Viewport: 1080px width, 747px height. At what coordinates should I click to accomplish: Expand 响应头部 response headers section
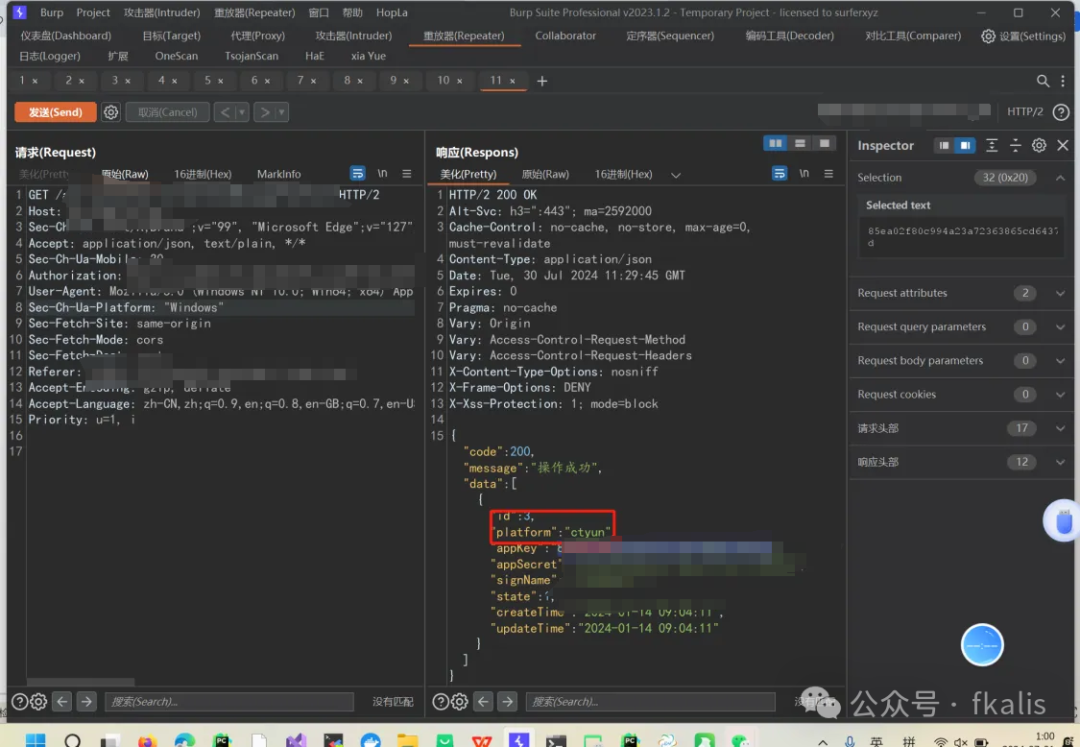click(1060, 462)
